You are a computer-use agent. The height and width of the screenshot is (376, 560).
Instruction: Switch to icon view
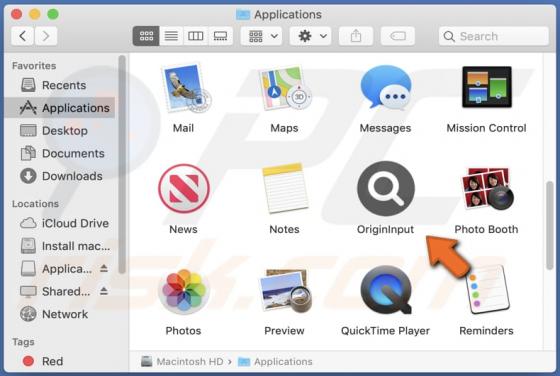pos(146,36)
